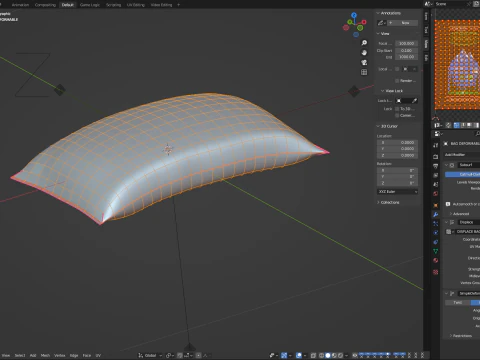Collapse the Annotations panel

(x=378, y=13)
